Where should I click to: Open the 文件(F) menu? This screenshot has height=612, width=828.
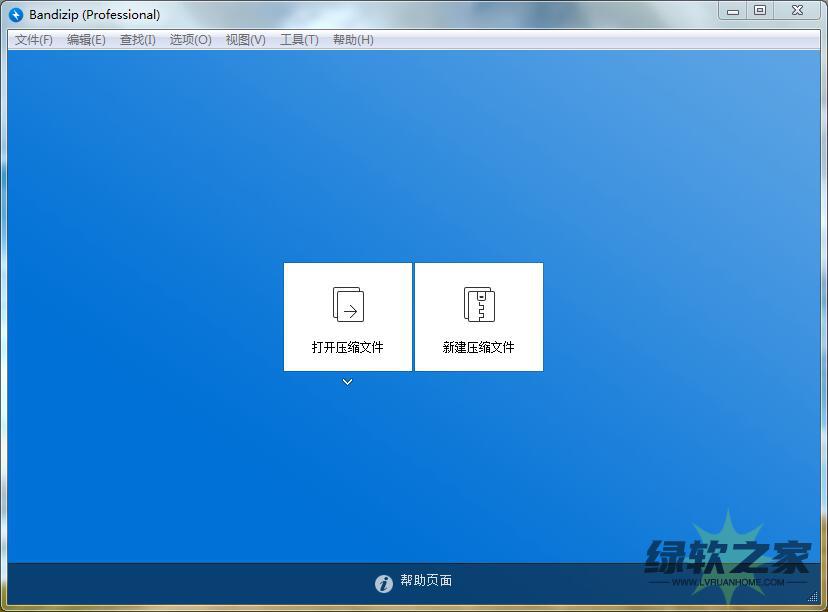pyautogui.click(x=34, y=40)
